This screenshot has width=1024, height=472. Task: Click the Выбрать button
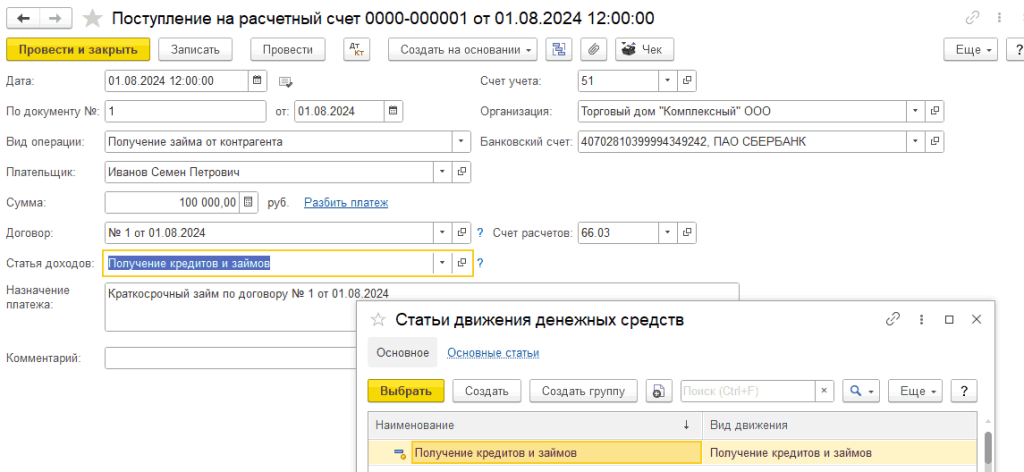click(406, 391)
